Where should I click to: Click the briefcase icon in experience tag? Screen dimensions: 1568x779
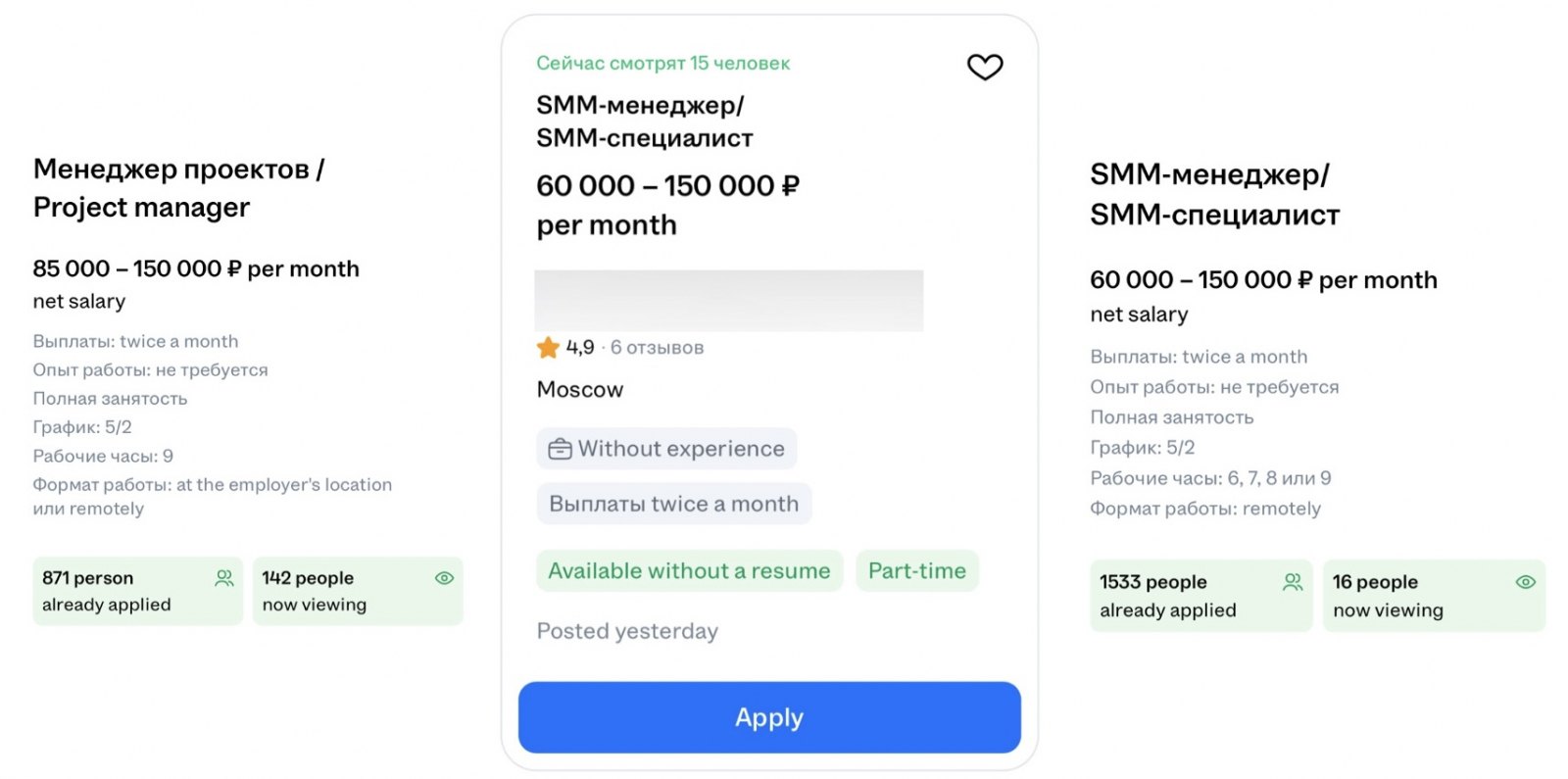[x=560, y=449]
